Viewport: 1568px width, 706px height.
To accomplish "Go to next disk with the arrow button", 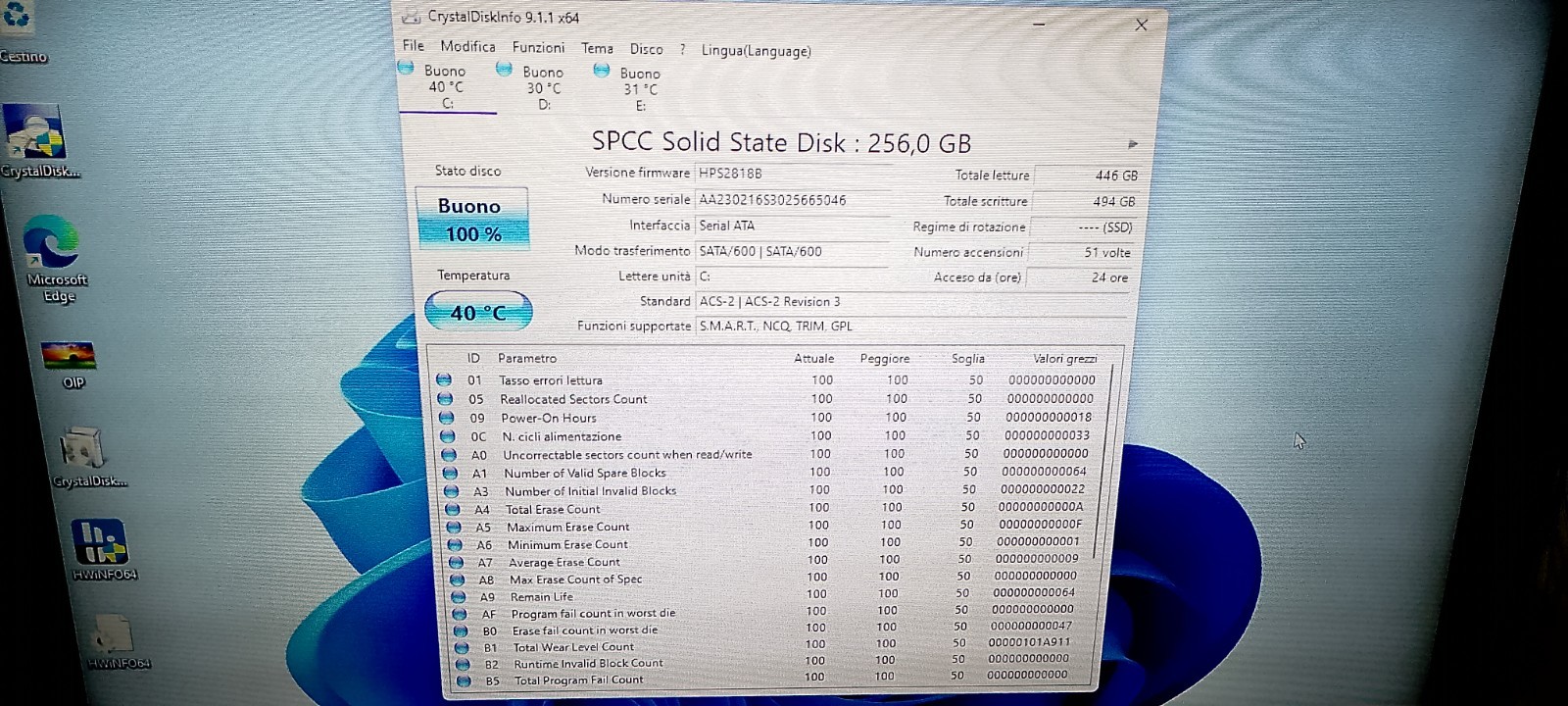I will pyautogui.click(x=1133, y=144).
